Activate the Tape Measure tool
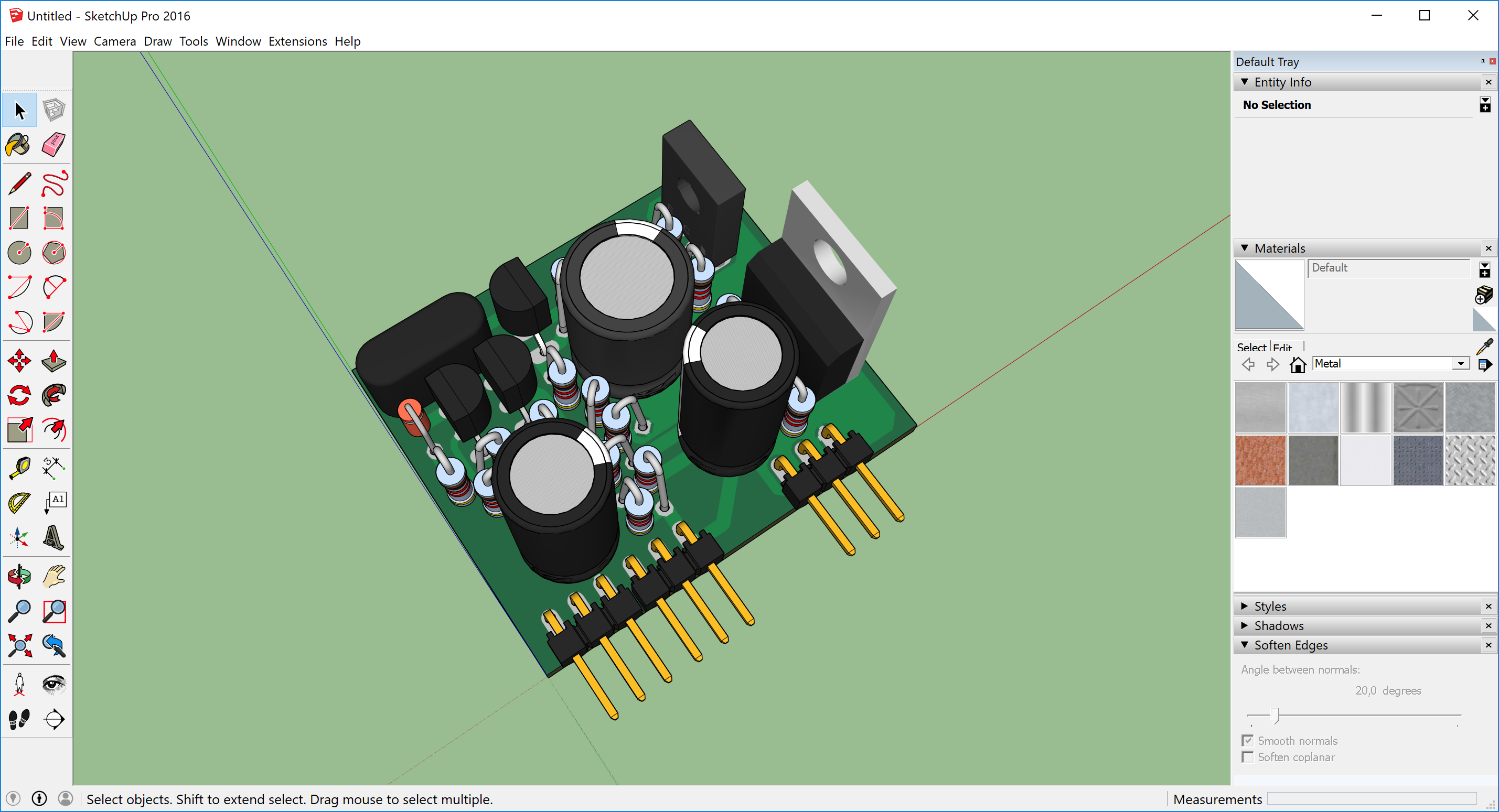Image resolution: width=1499 pixels, height=812 pixels. (x=19, y=469)
